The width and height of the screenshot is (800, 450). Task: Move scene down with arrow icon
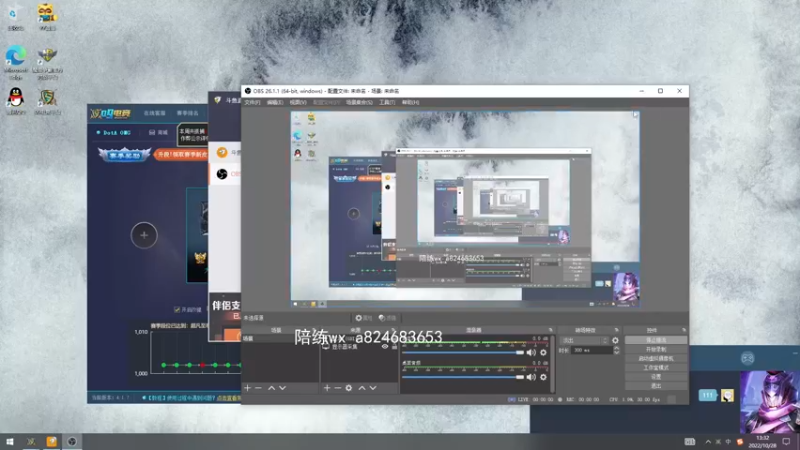coord(282,388)
